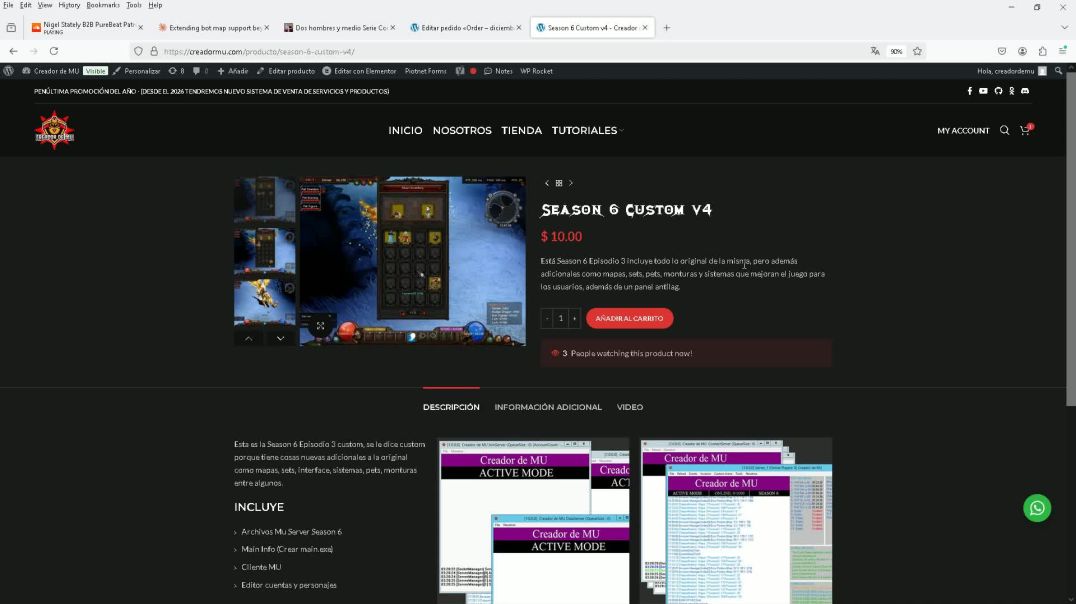Open the gallery grid view icon above the title
Screen dimensions: 1076x604
pos(559,183)
